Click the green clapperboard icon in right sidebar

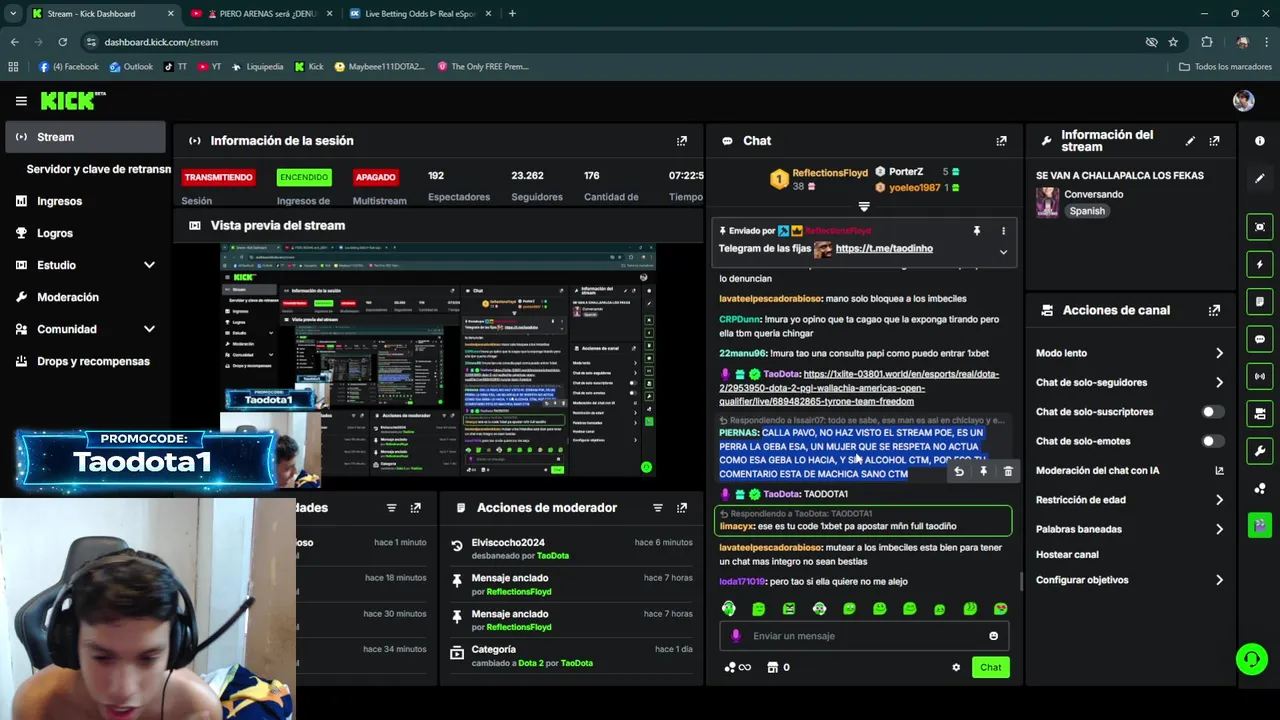point(1259,525)
